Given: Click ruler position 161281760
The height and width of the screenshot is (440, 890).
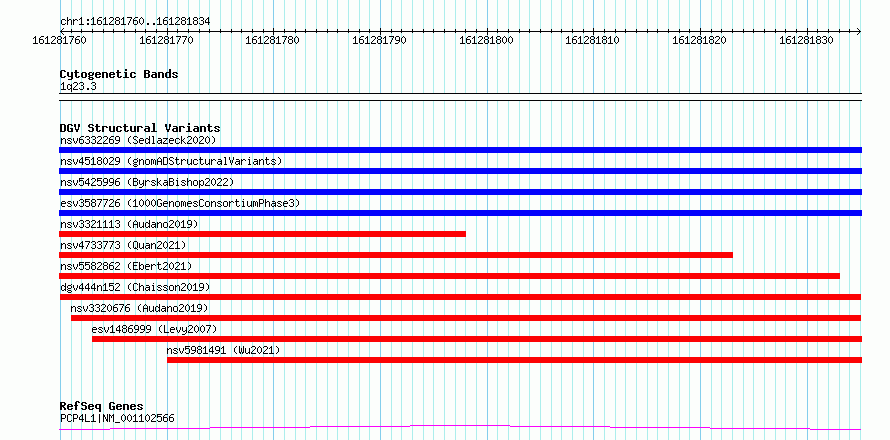Looking at the screenshot, I should point(60,40).
